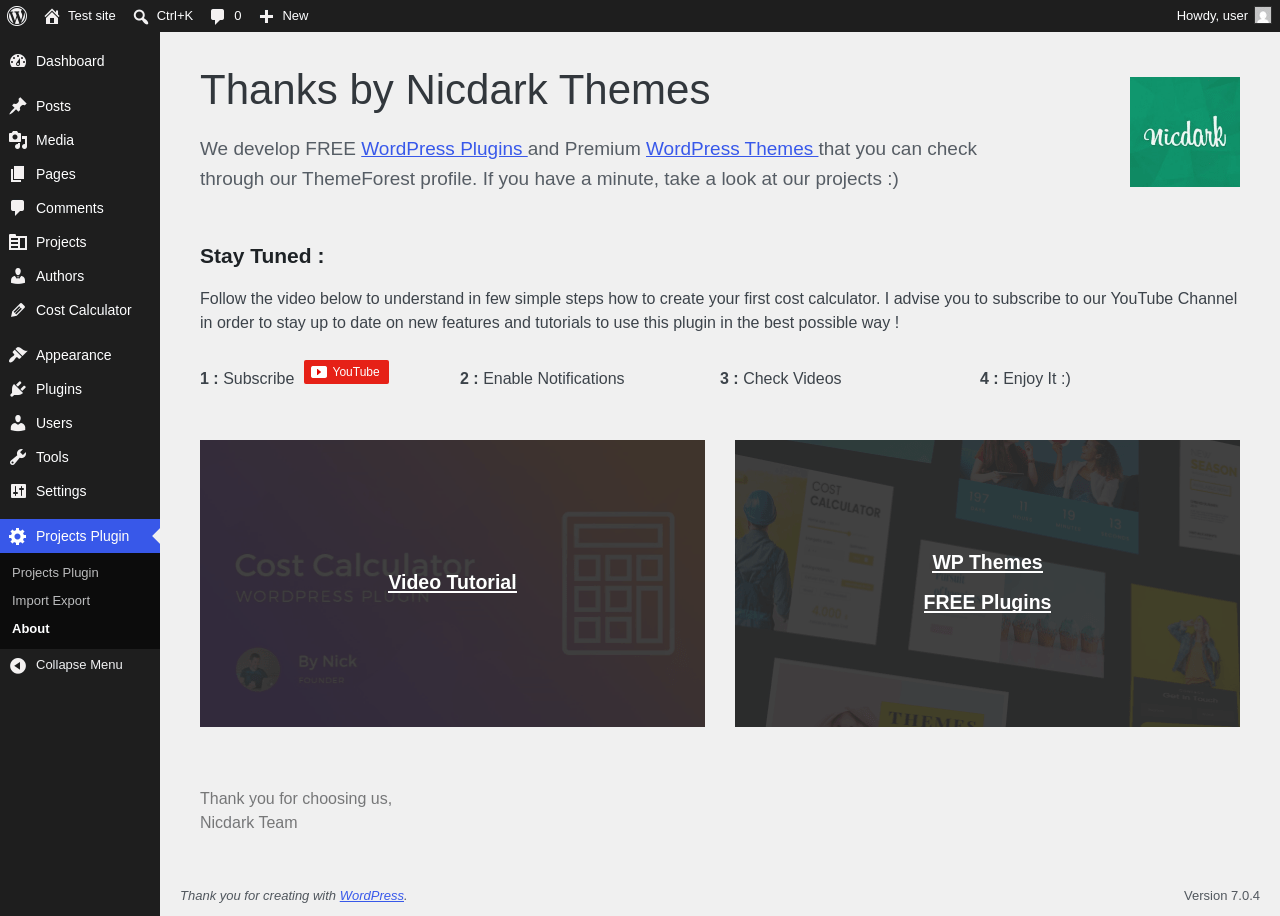This screenshot has width=1280, height=916.
Task: Open the FREE Plugins link
Action: (987, 602)
